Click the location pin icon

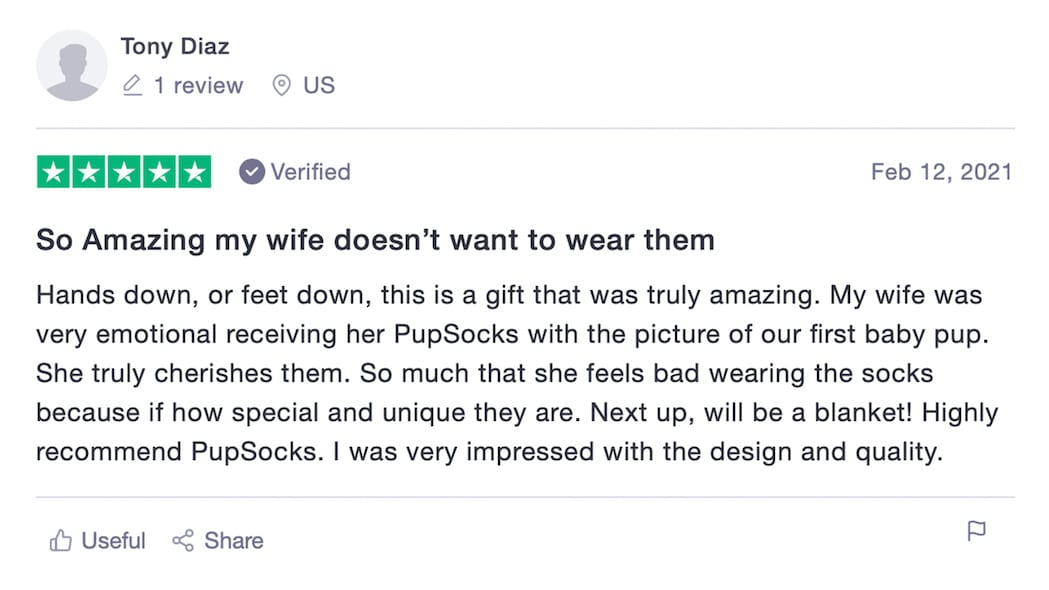click(x=282, y=86)
